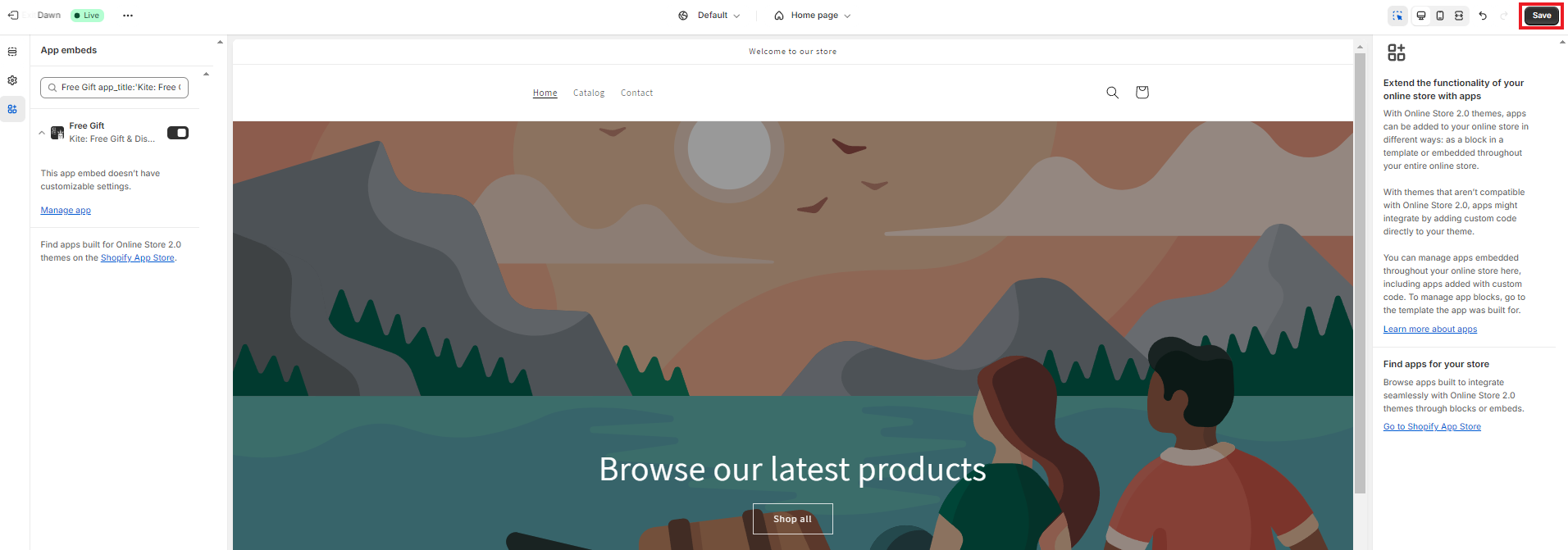The image size is (1568, 550).
Task: Open the store search magnifier icon
Action: (1112, 92)
